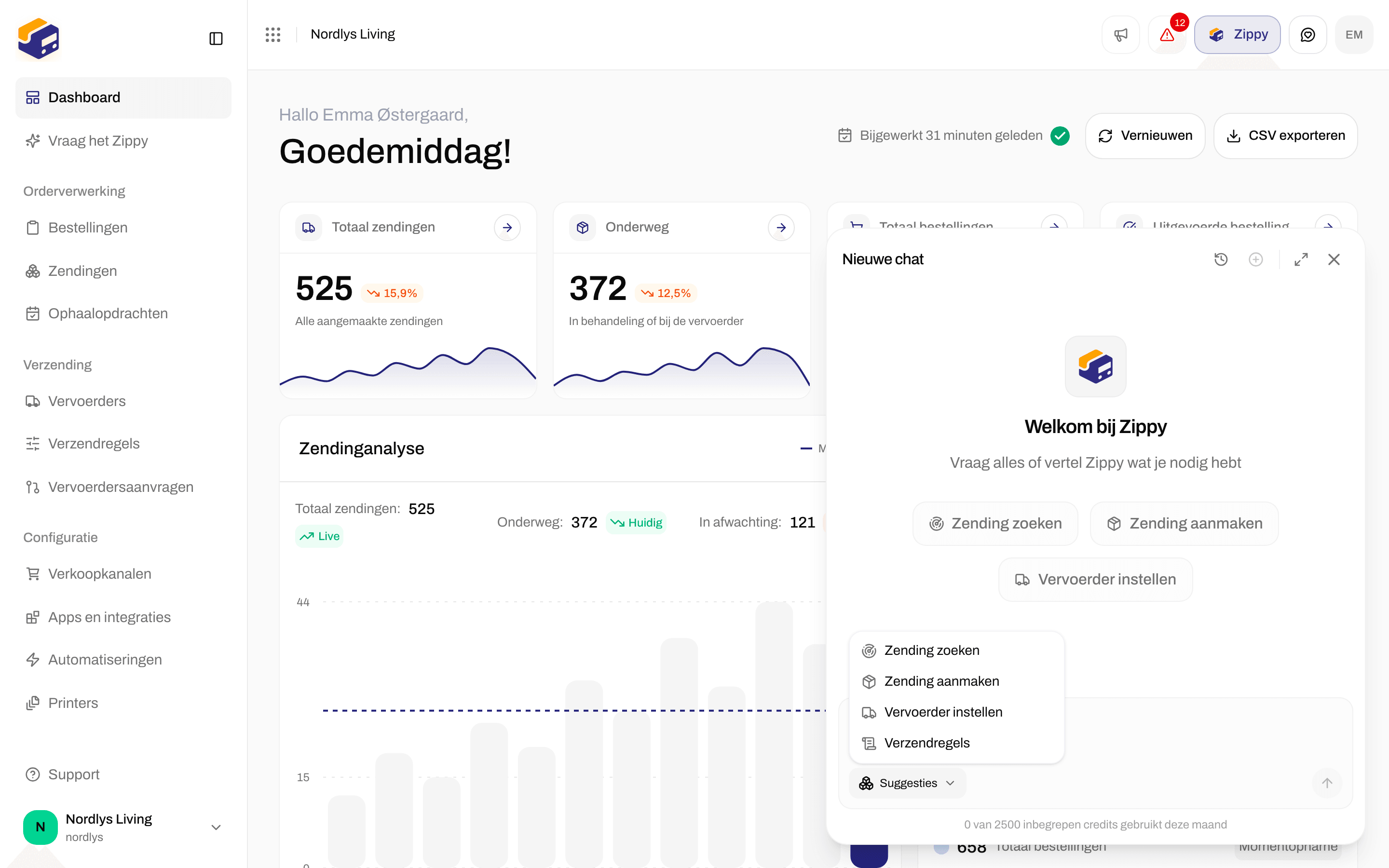The height and width of the screenshot is (868, 1389).
Task: Open Totaal zendingen card arrow
Action: tap(507, 228)
